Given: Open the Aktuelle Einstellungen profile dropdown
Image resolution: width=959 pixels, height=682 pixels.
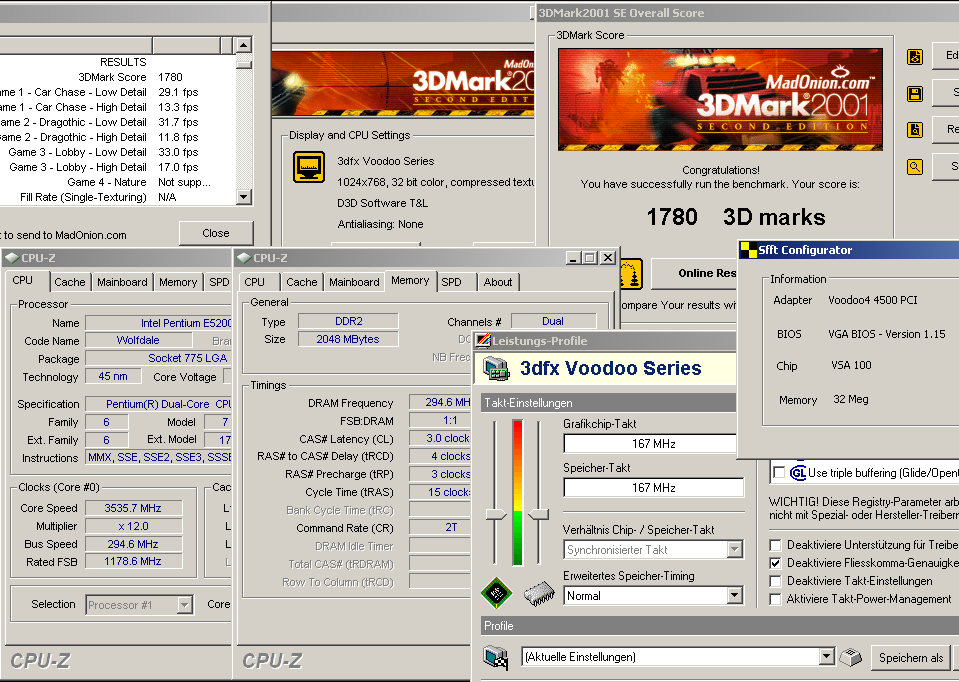Looking at the screenshot, I should (x=826, y=657).
